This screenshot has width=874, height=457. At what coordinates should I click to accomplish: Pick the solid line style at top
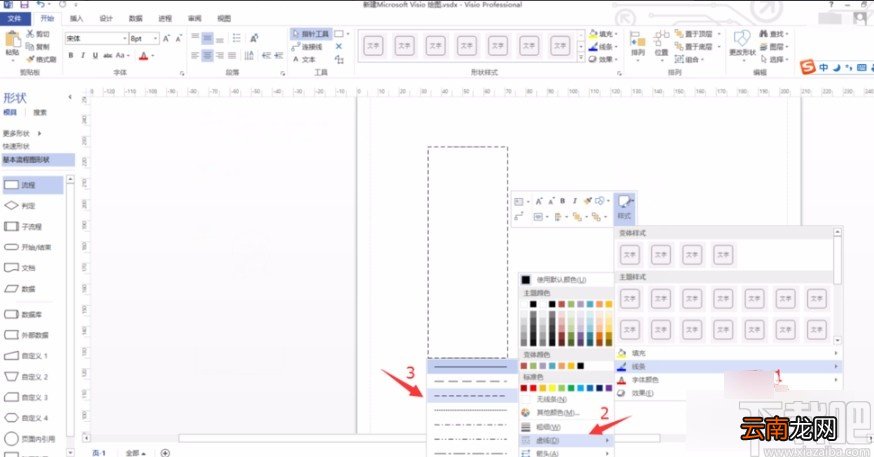click(x=472, y=367)
